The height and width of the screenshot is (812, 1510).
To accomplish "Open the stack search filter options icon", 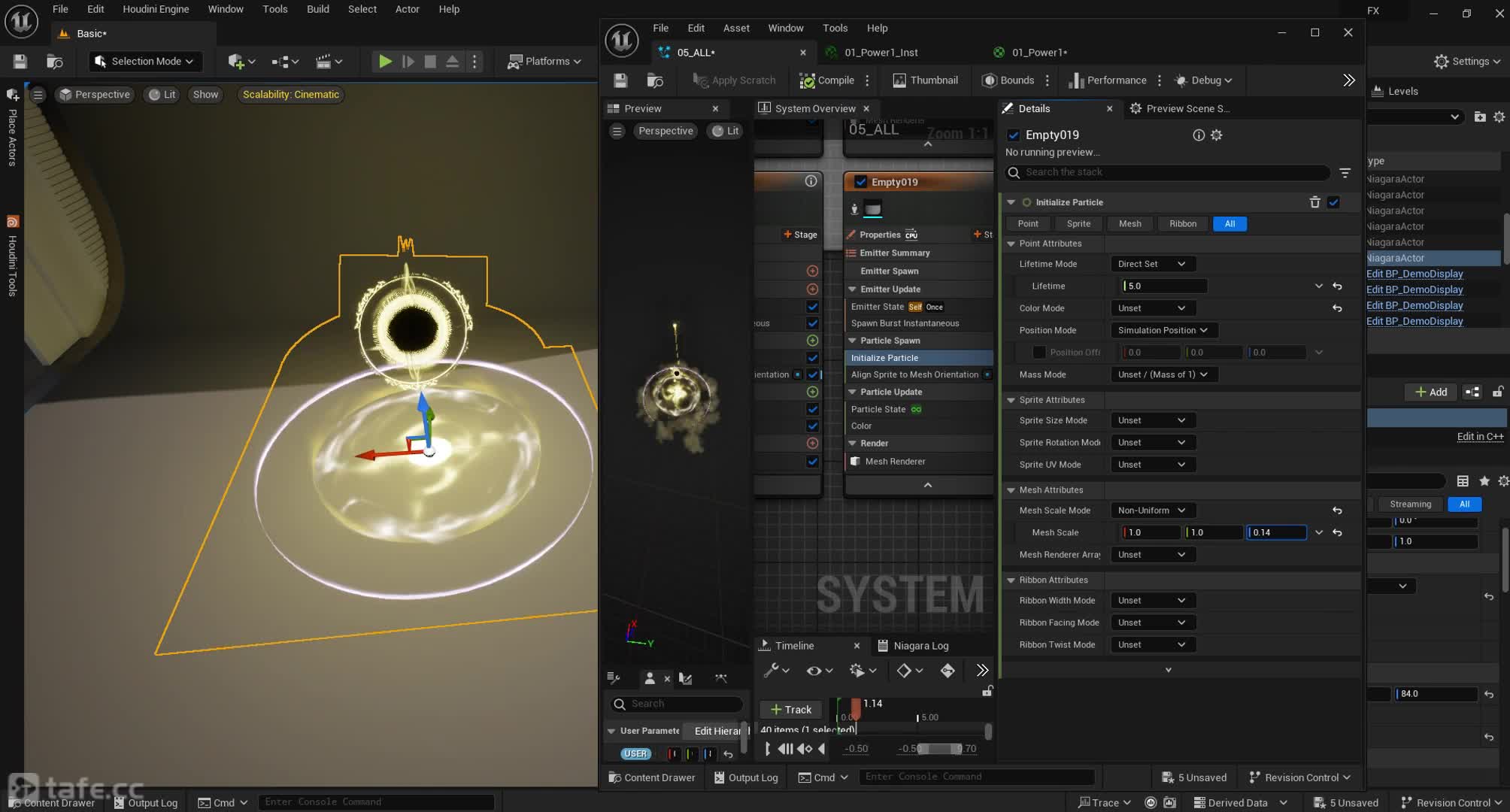I will [1345, 173].
